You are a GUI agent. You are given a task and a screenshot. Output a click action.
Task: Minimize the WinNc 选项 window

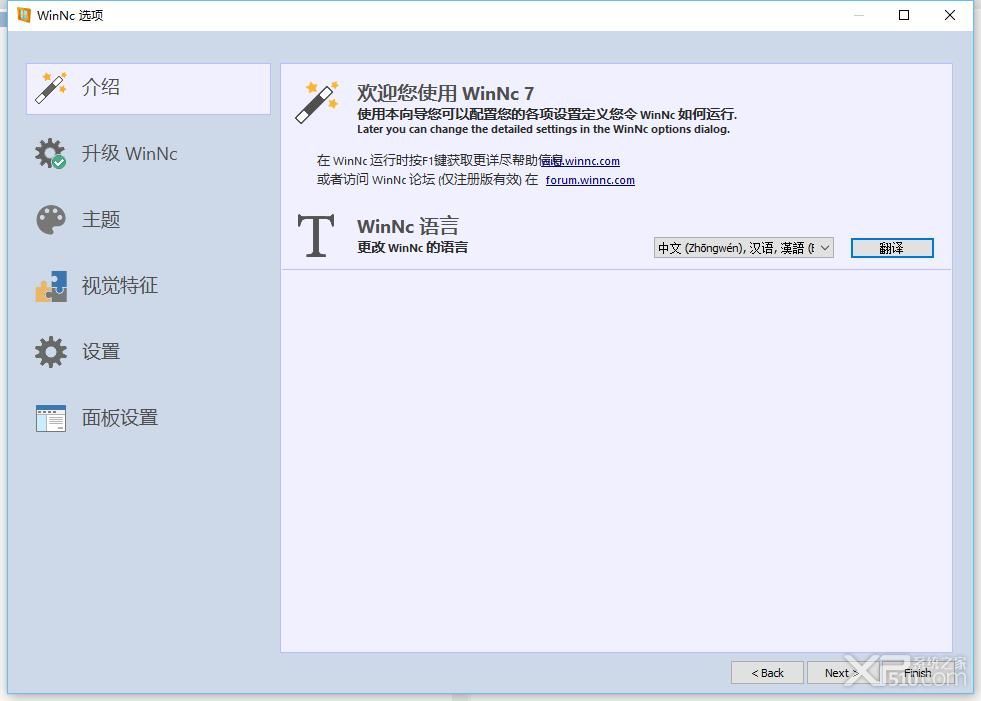[858, 15]
